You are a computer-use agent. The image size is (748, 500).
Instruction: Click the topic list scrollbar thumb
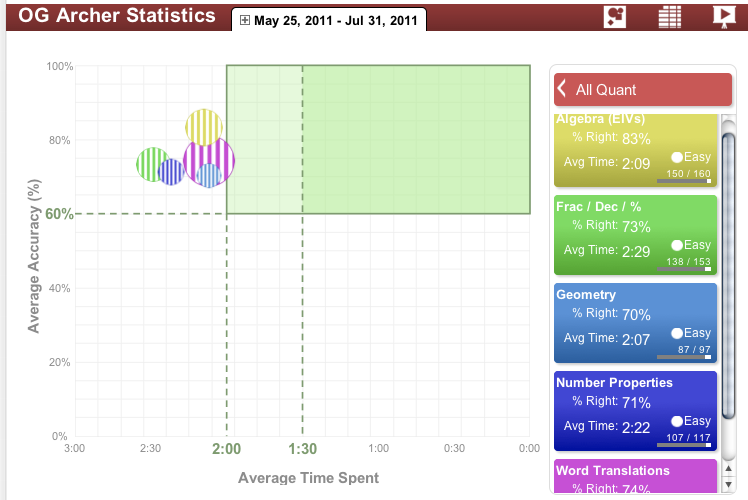click(728, 276)
